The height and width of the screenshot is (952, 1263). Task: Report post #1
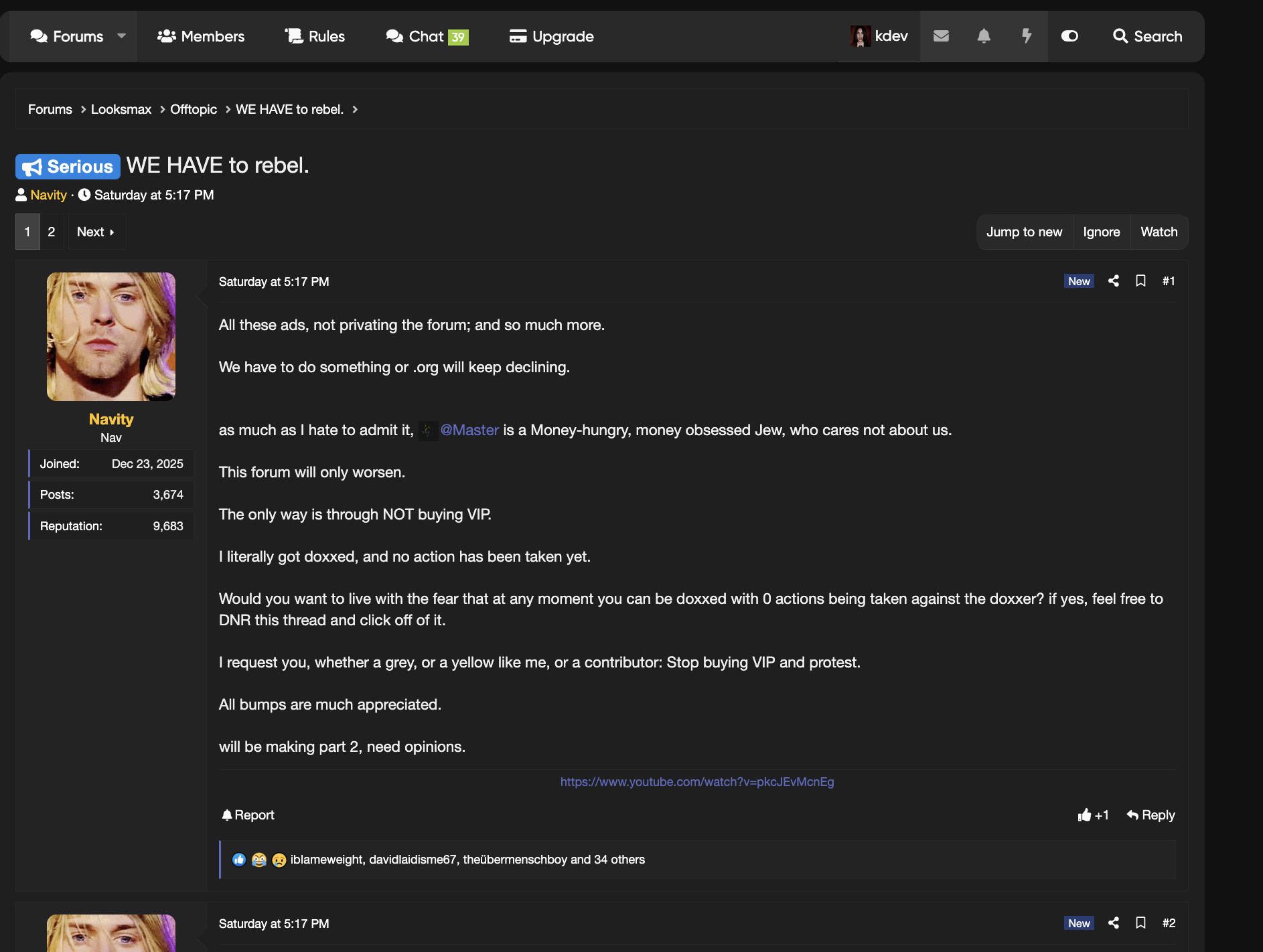coord(248,815)
